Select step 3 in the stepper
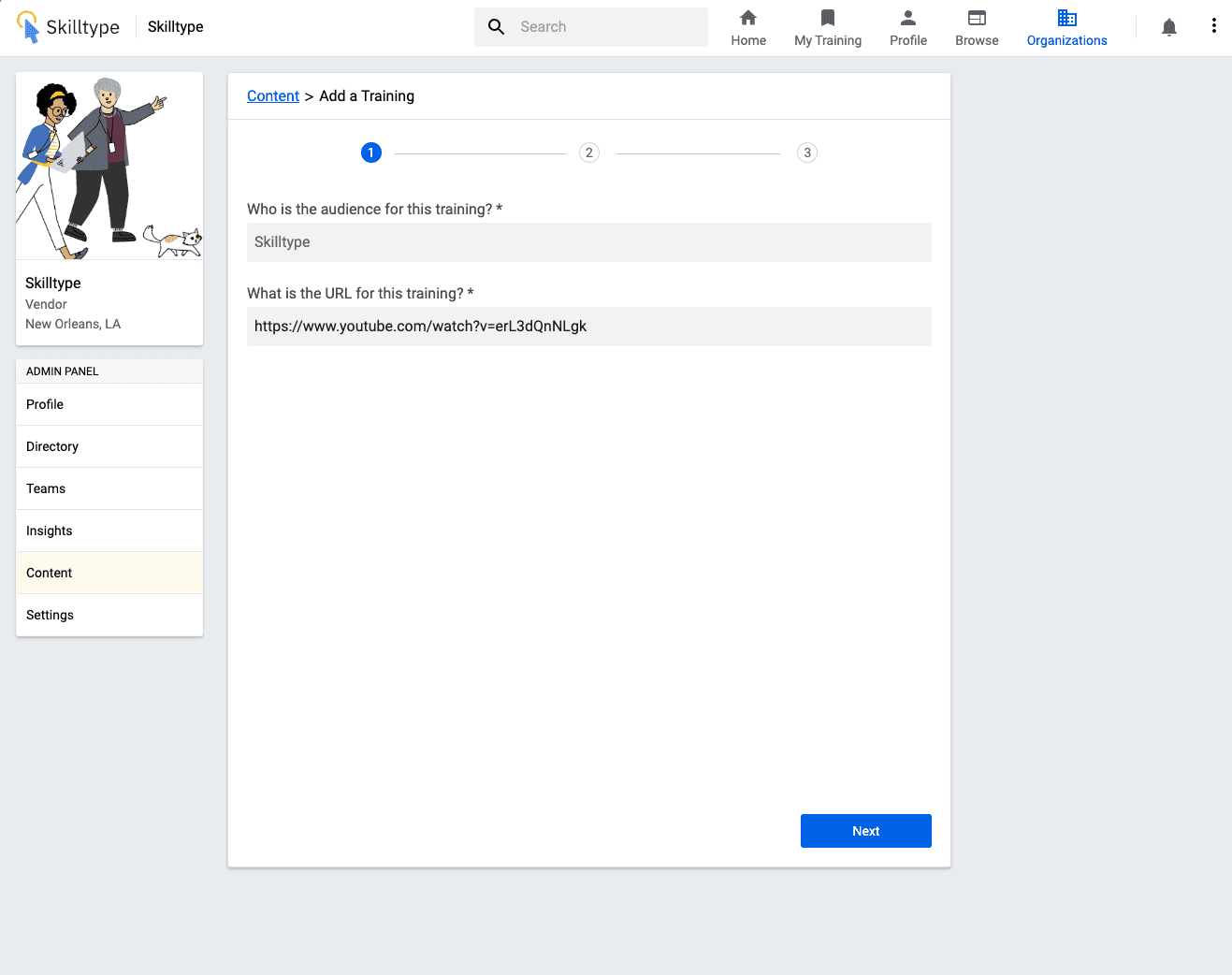Viewport: 1232px width, 975px height. [x=807, y=153]
